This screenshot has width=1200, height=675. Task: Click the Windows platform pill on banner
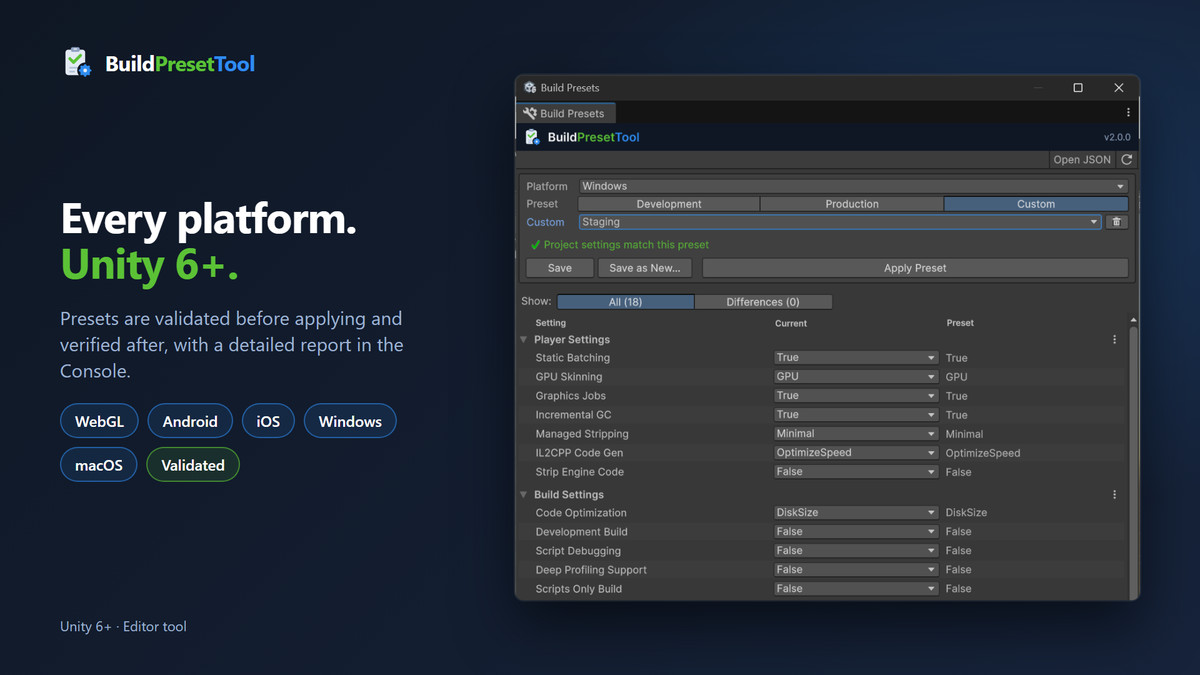click(x=350, y=421)
